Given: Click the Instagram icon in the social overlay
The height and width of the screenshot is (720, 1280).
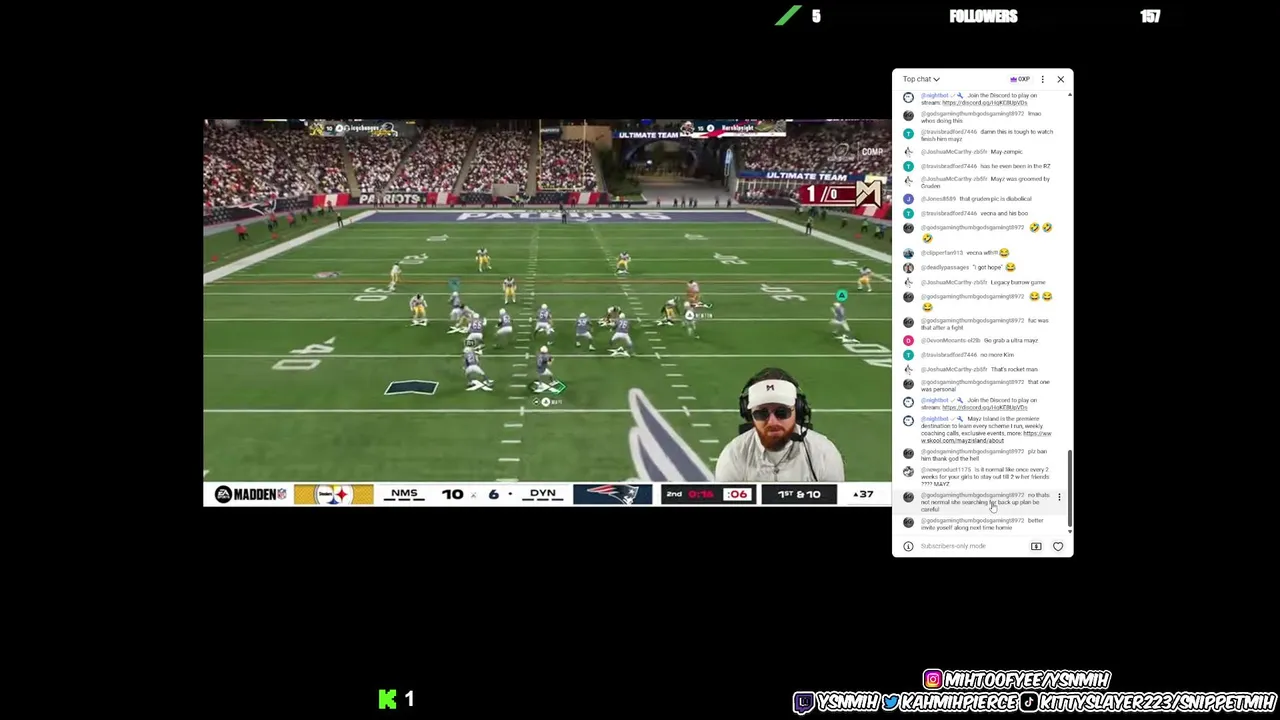Looking at the screenshot, I should tap(933, 680).
